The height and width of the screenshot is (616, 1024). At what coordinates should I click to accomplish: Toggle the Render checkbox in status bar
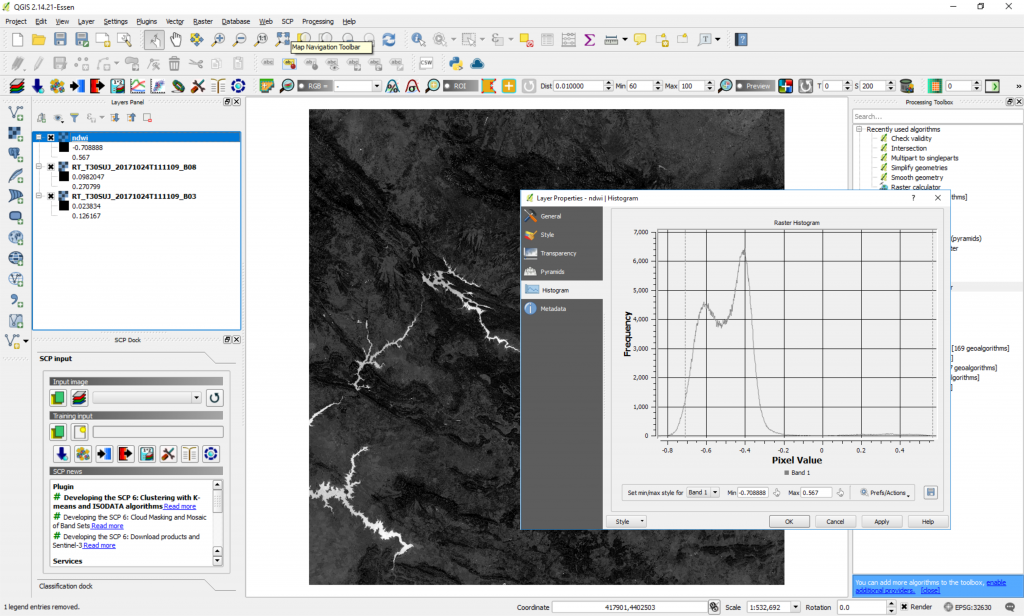[x=905, y=607]
